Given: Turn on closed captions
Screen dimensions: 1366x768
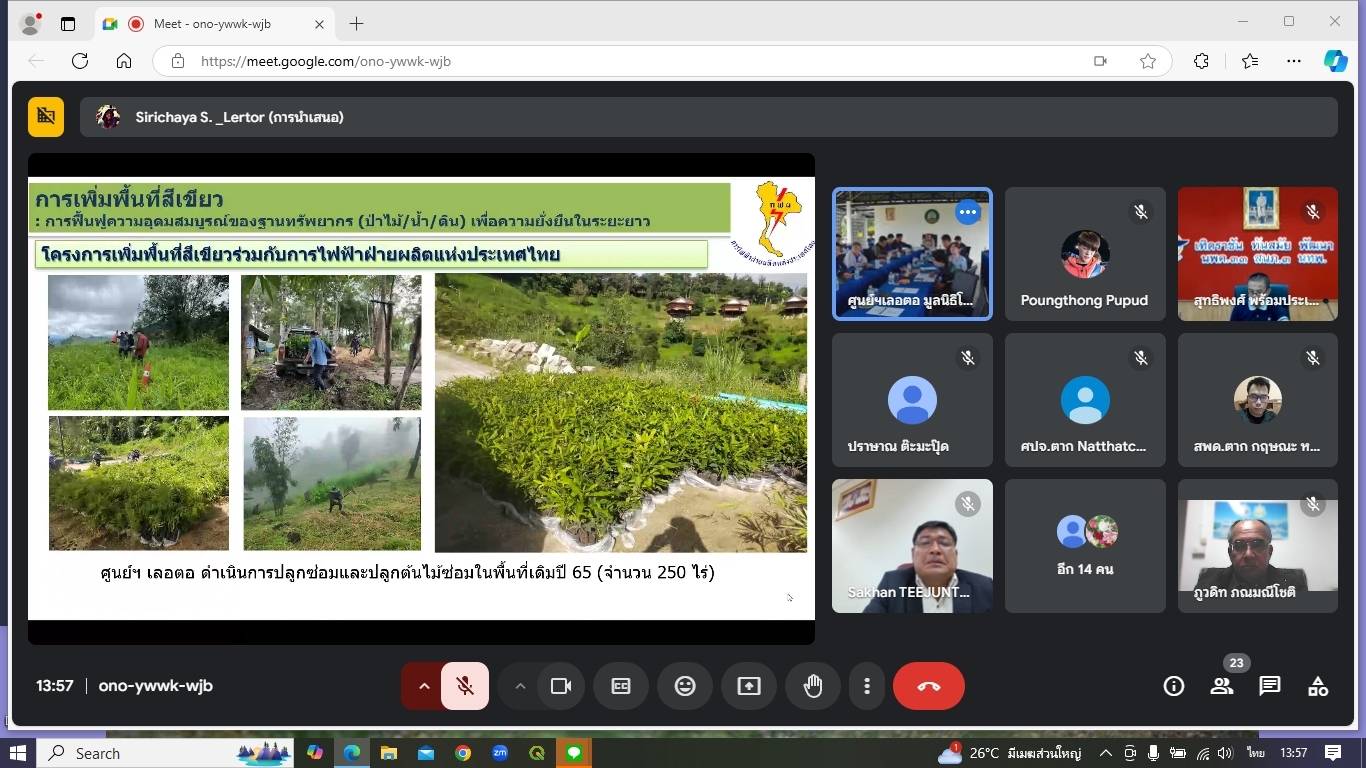Looking at the screenshot, I should tap(621, 686).
